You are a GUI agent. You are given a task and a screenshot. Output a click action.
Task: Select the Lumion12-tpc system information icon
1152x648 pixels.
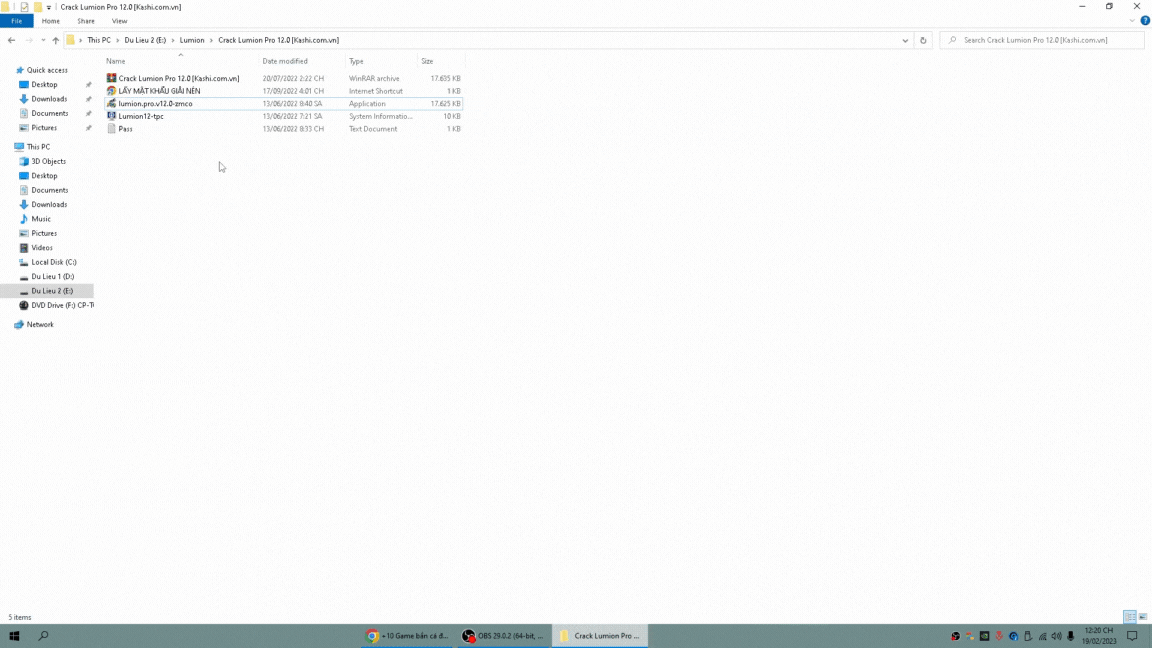click(111, 116)
